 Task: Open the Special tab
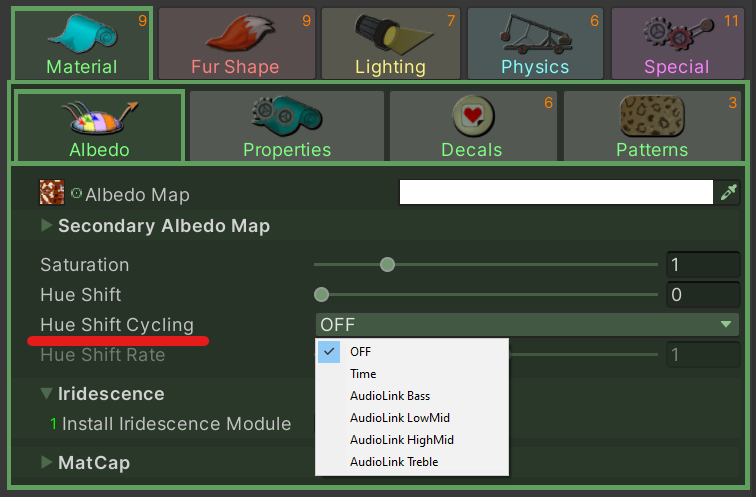677,43
